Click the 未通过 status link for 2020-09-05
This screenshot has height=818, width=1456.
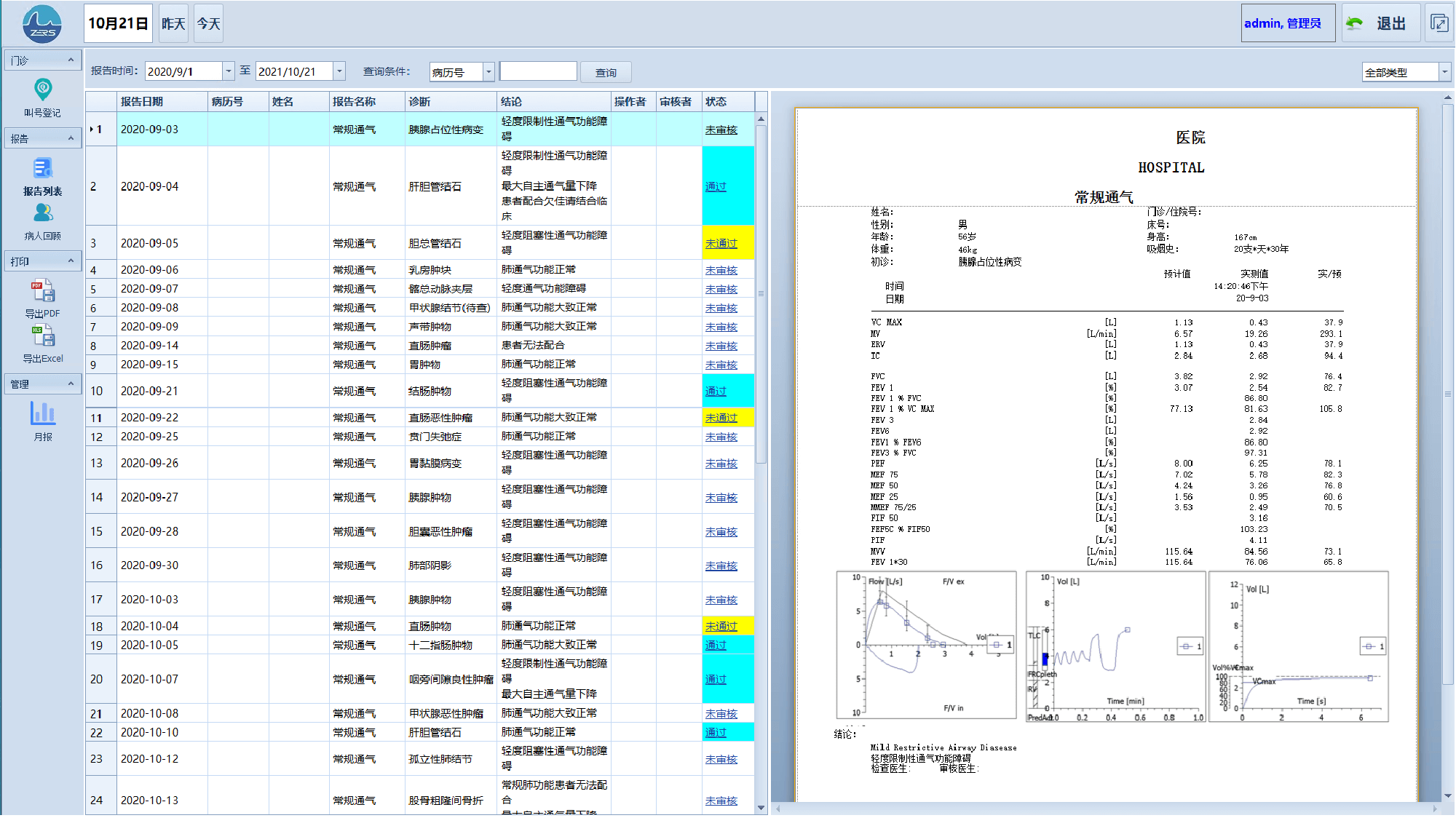(721, 243)
